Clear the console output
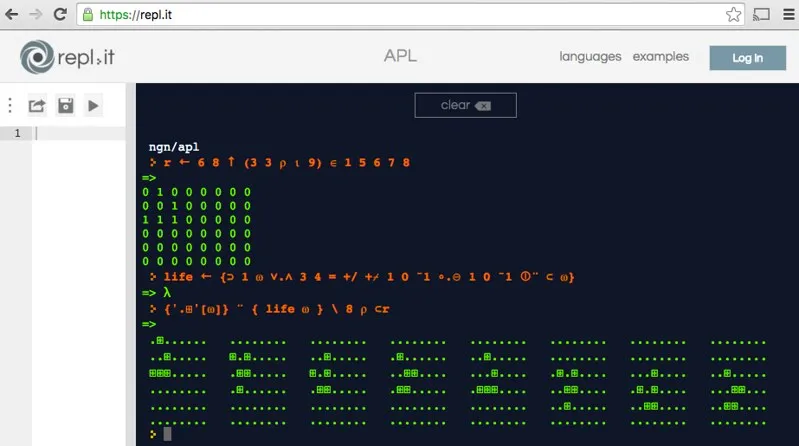The width and height of the screenshot is (799, 446). tap(465, 106)
